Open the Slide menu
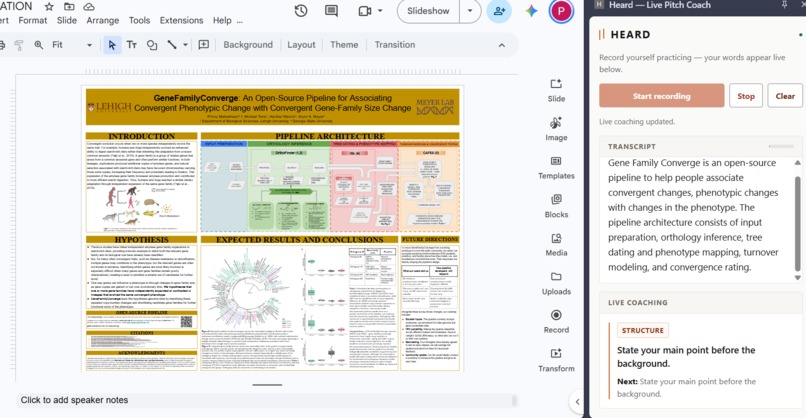Image resolution: width=806 pixels, height=418 pixels. point(67,20)
